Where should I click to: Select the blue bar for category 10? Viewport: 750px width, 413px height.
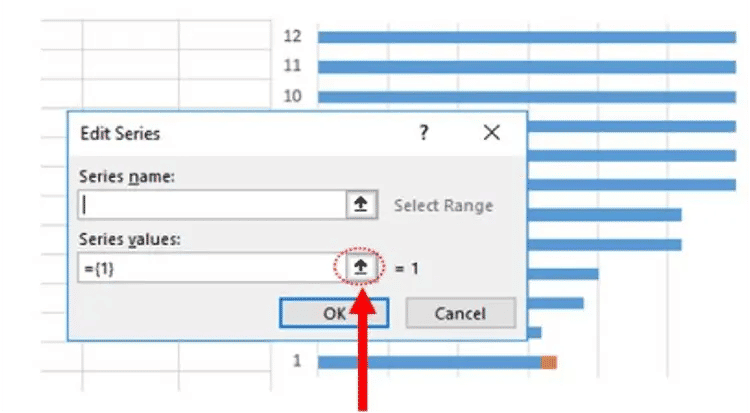pos(527,97)
